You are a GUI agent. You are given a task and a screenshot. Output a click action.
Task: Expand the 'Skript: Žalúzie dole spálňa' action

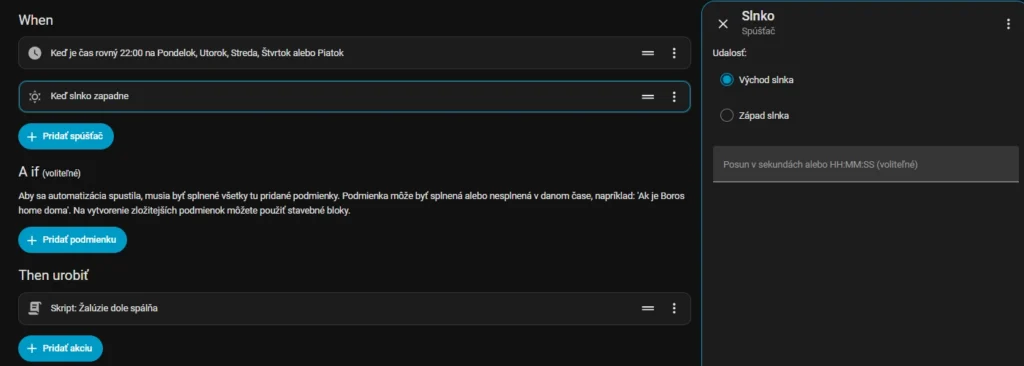click(x=354, y=308)
